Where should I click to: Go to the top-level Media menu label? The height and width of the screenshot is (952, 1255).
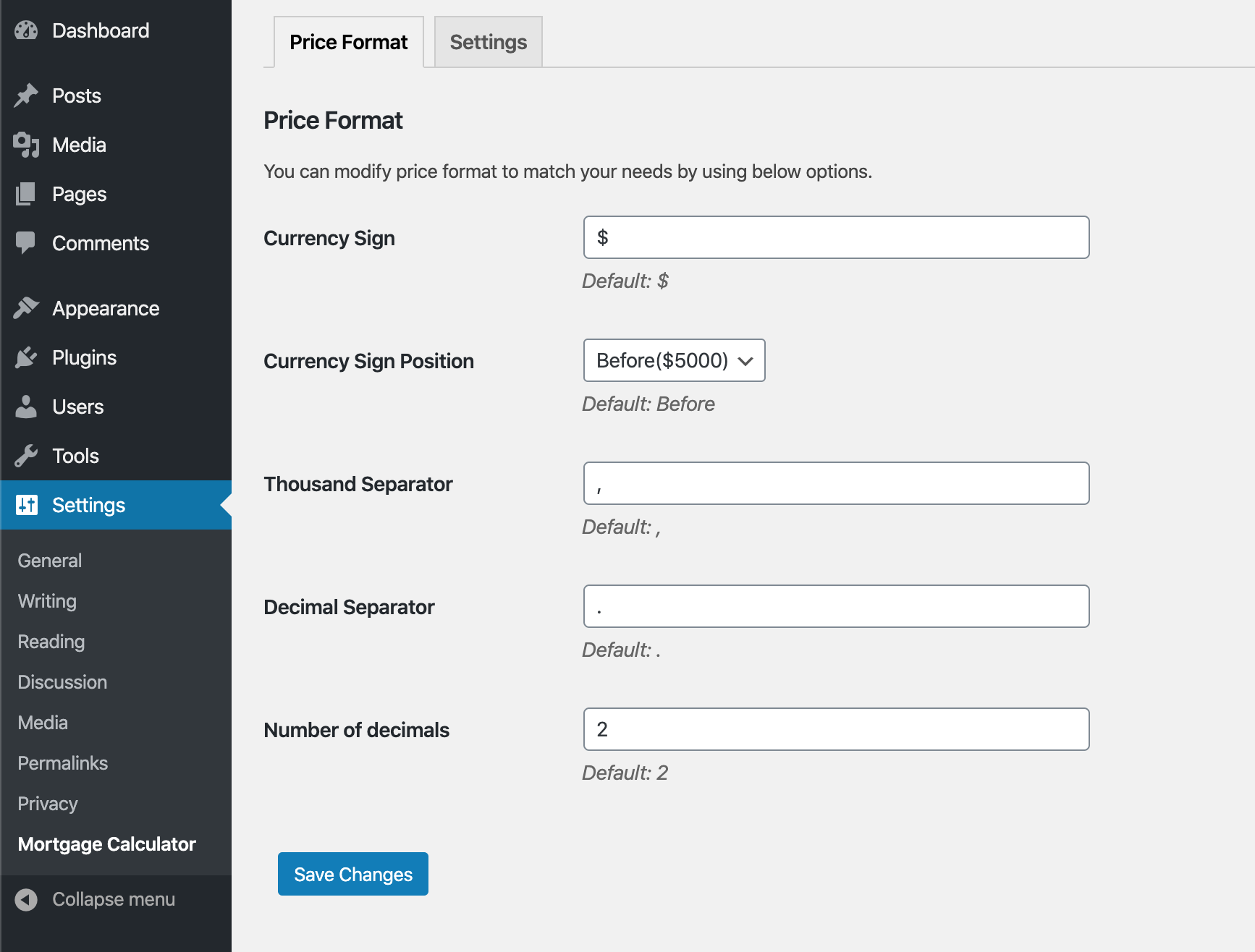(x=79, y=145)
